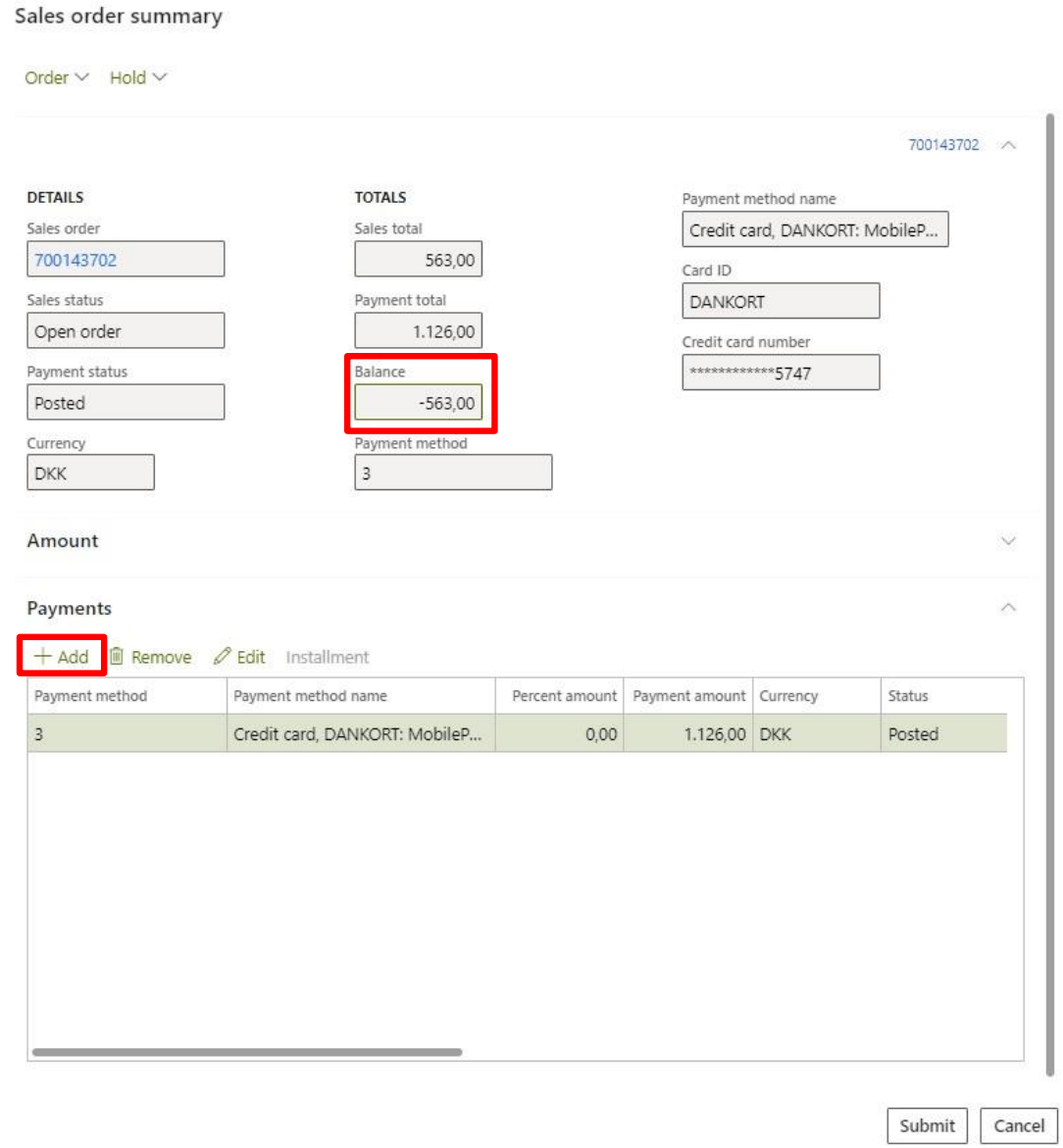Click the Status column header
1063x1148 pixels.
908,696
